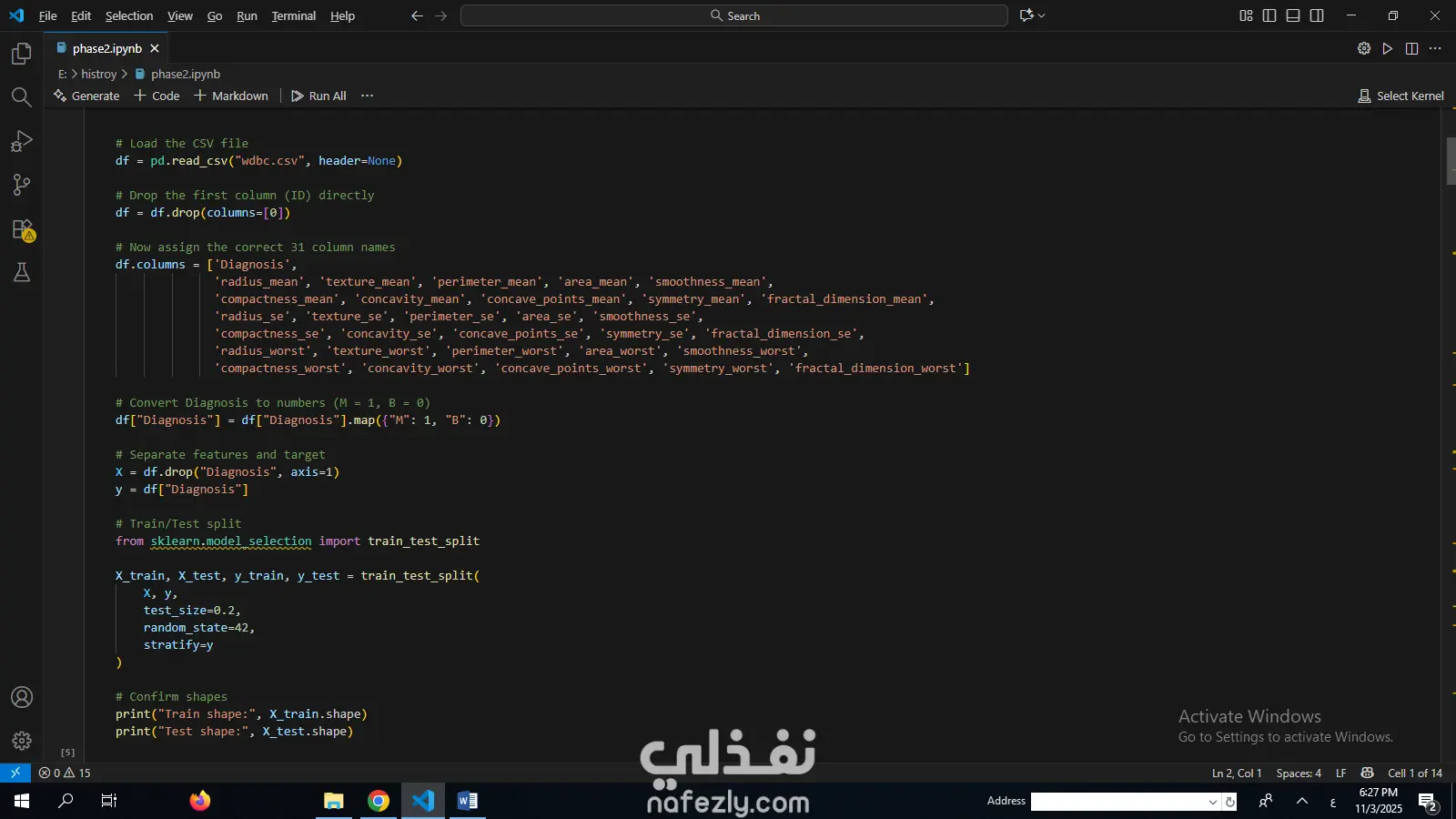Add a new Code cell

click(157, 96)
